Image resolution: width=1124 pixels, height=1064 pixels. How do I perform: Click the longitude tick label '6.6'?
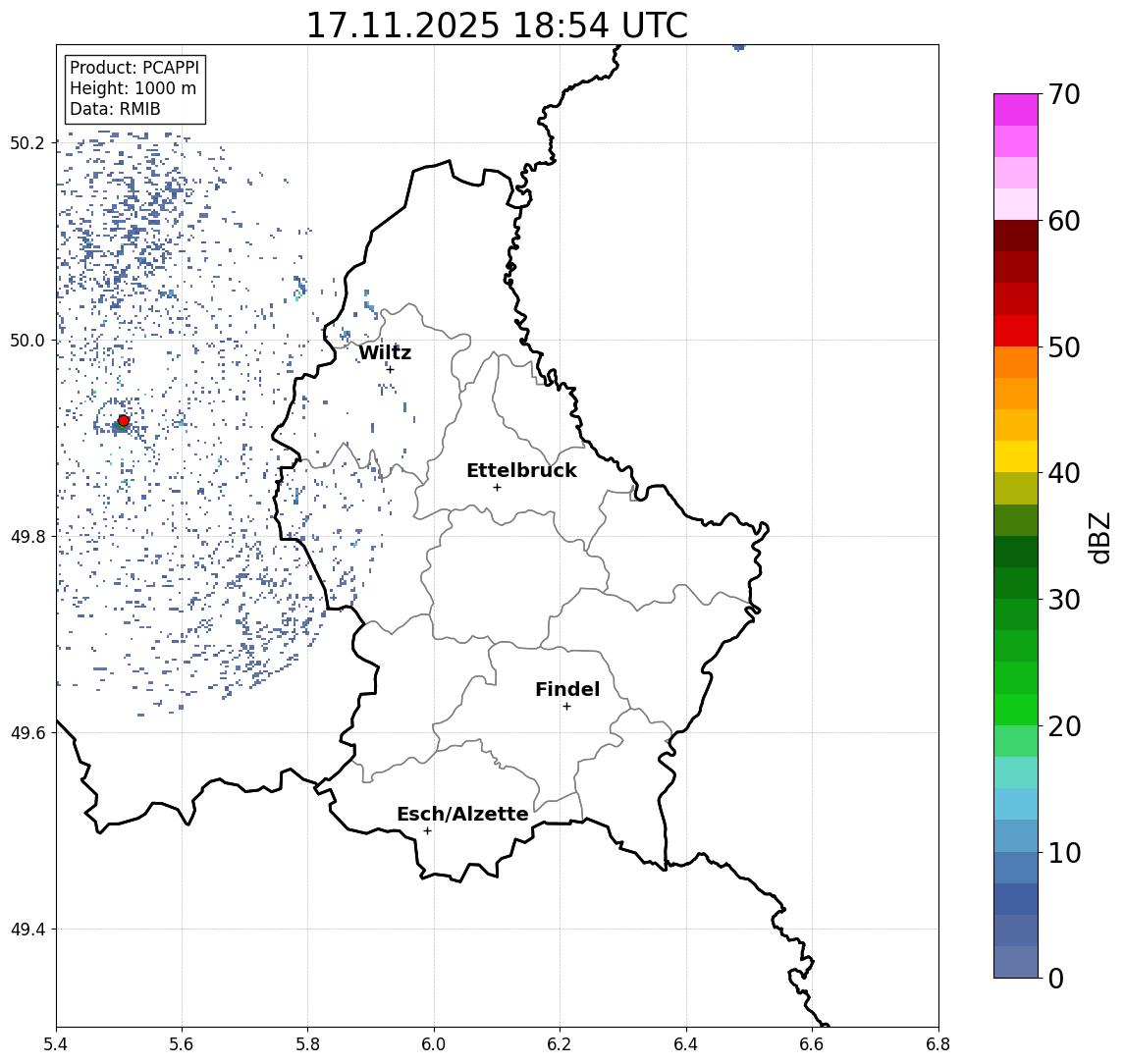click(x=812, y=1044)
